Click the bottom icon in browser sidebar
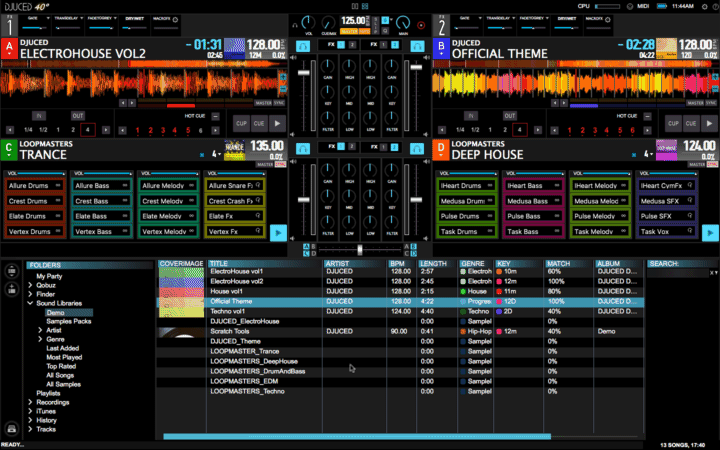Screen dimensions: 720x450 [x=10, y=429]
